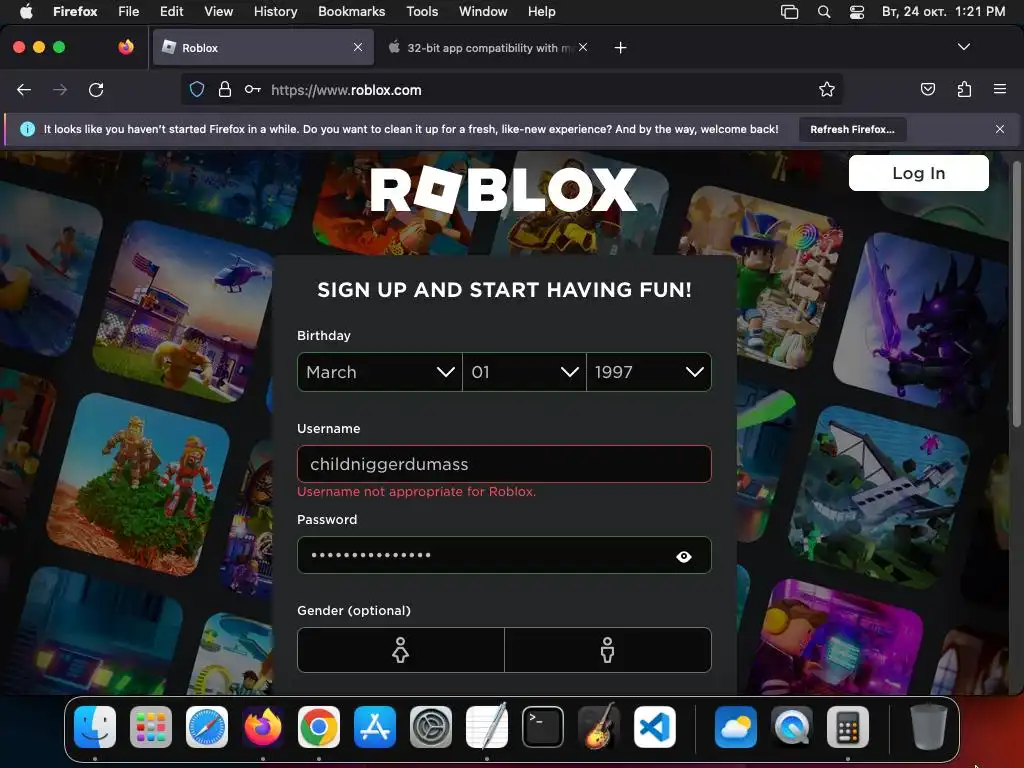Click Firefox in the Dock

click(x=263, y=727)
